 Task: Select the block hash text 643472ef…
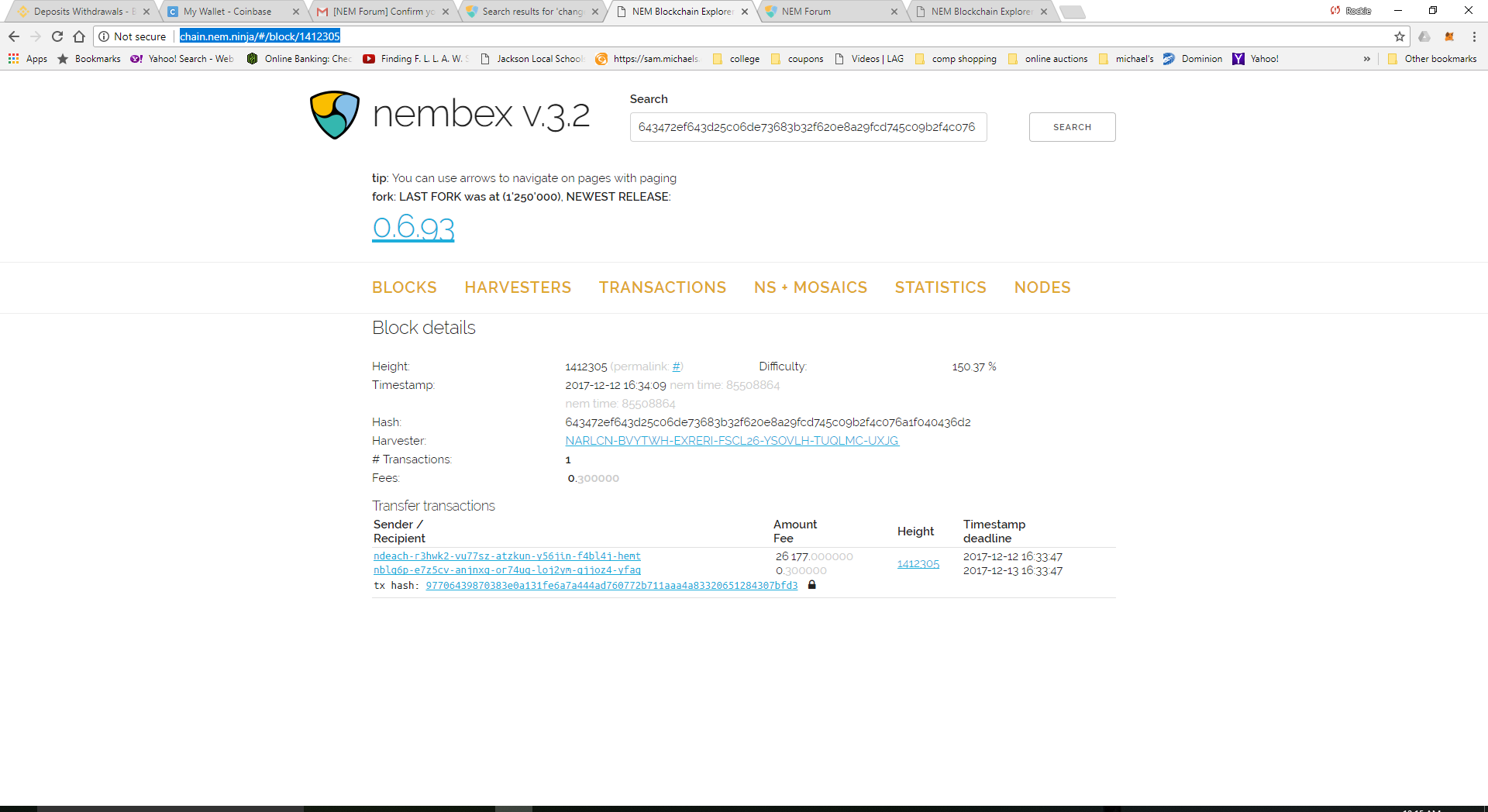coord(768,422)
